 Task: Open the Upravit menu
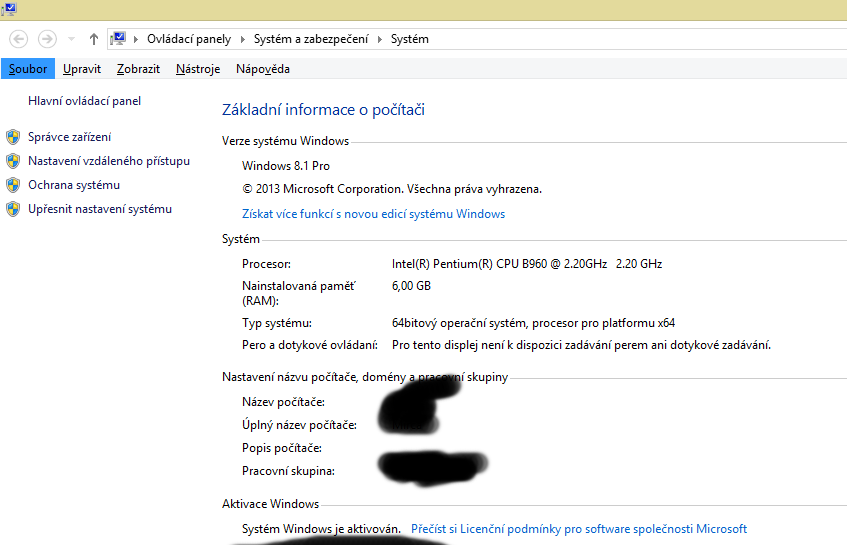point(82,69)
